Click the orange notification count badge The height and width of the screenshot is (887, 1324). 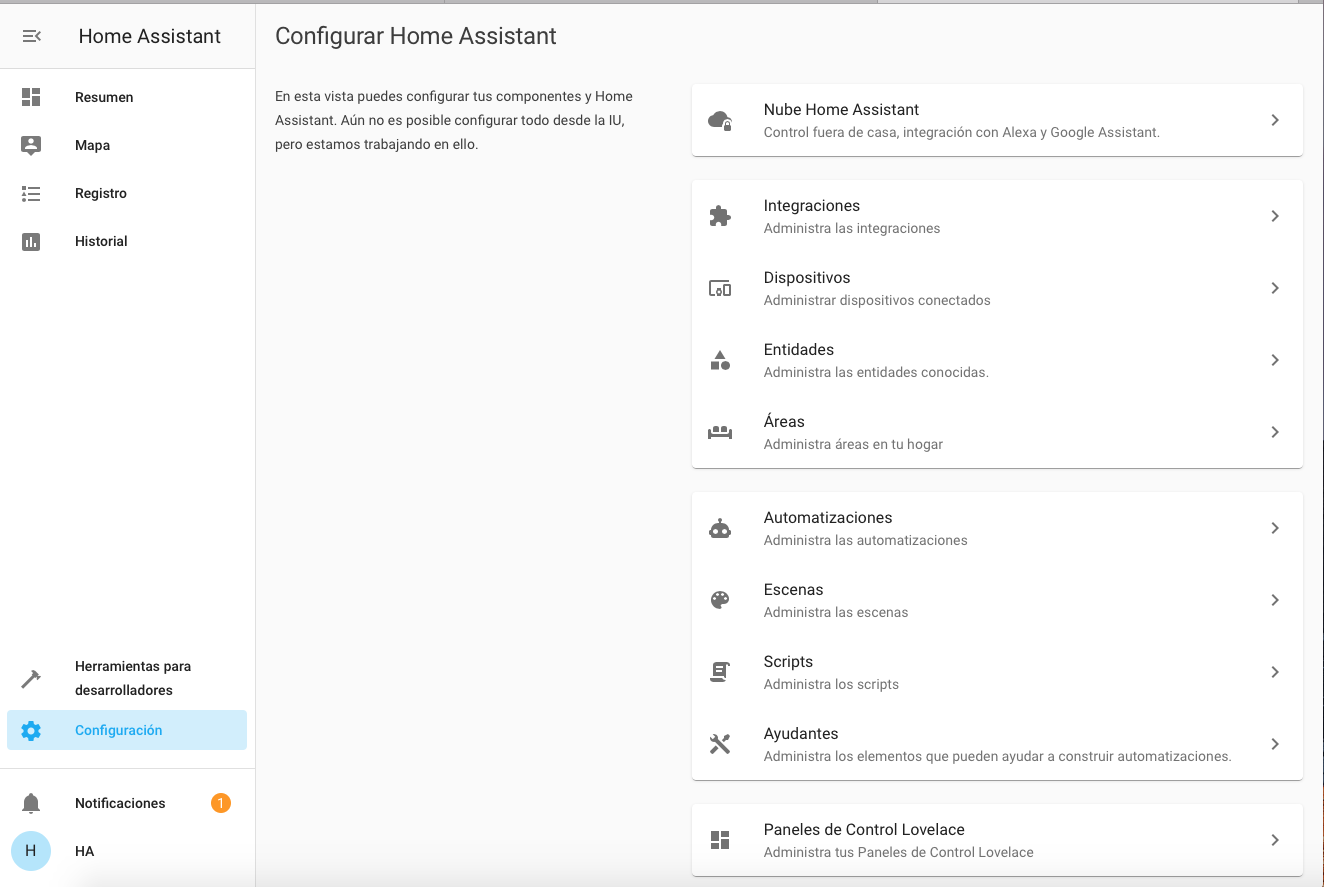(221, 803)
